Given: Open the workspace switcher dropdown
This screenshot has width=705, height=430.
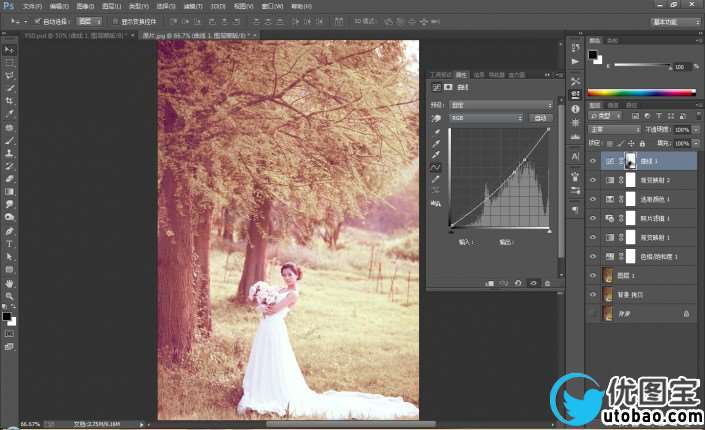Looking at the screenshot, I should coord(676,22).
